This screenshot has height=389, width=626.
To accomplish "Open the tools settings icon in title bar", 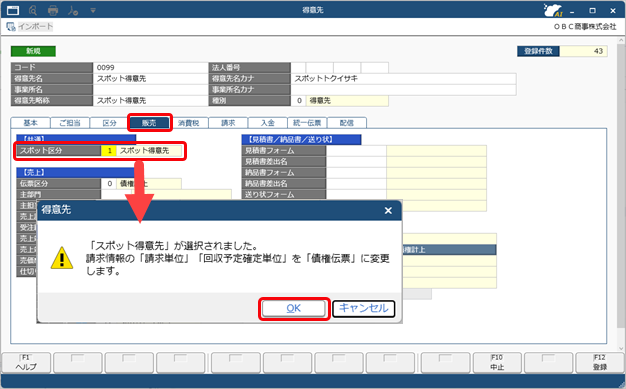I will click(x=73, y=10).
